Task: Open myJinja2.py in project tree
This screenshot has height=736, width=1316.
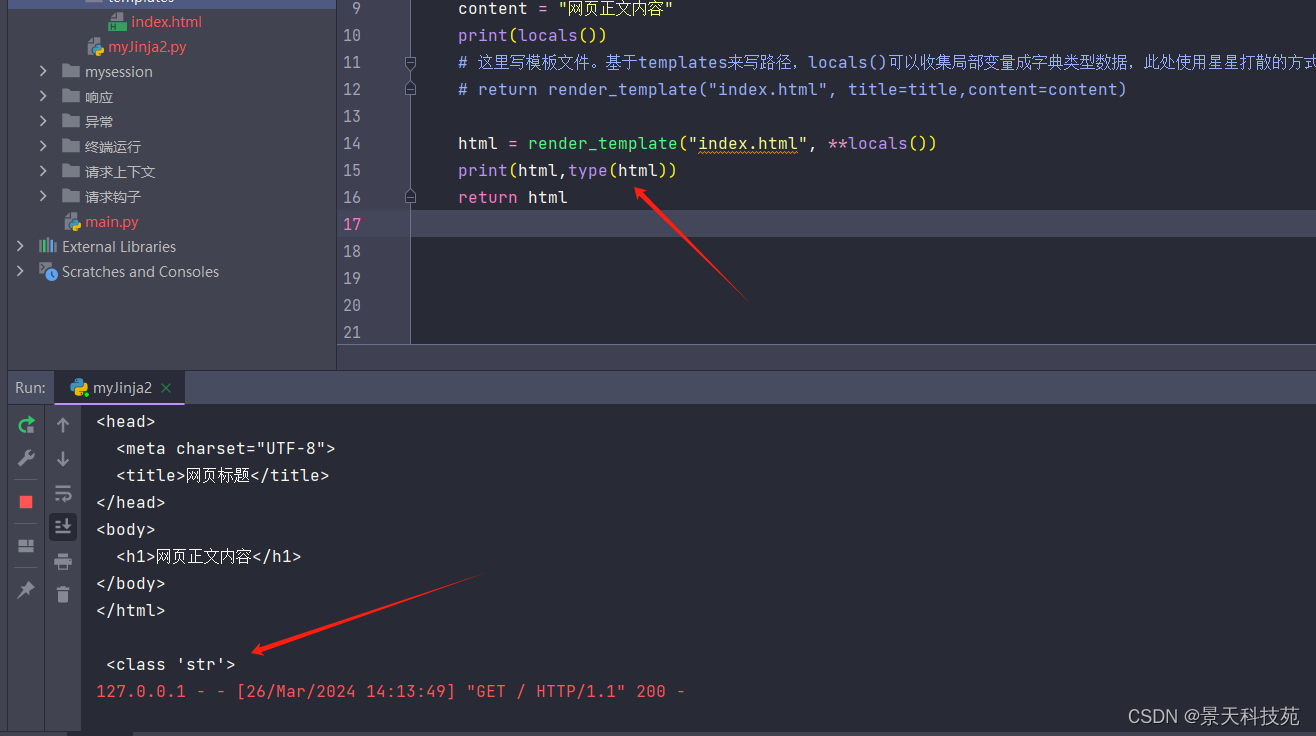Action: pos(147,47)
